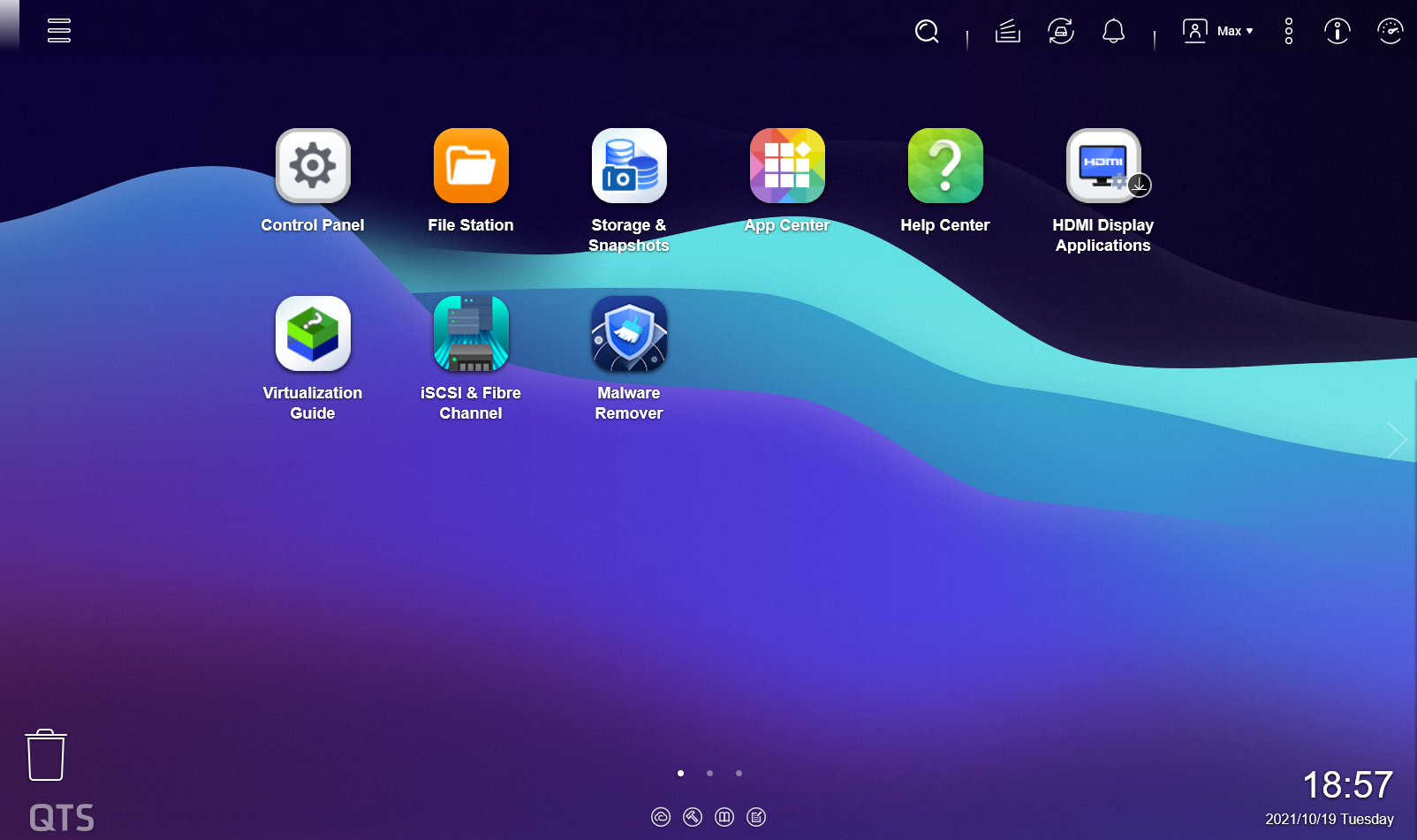Click the third bottom bar icon
The height and width of the screenshot is (840, 1417).
[724, 817]
